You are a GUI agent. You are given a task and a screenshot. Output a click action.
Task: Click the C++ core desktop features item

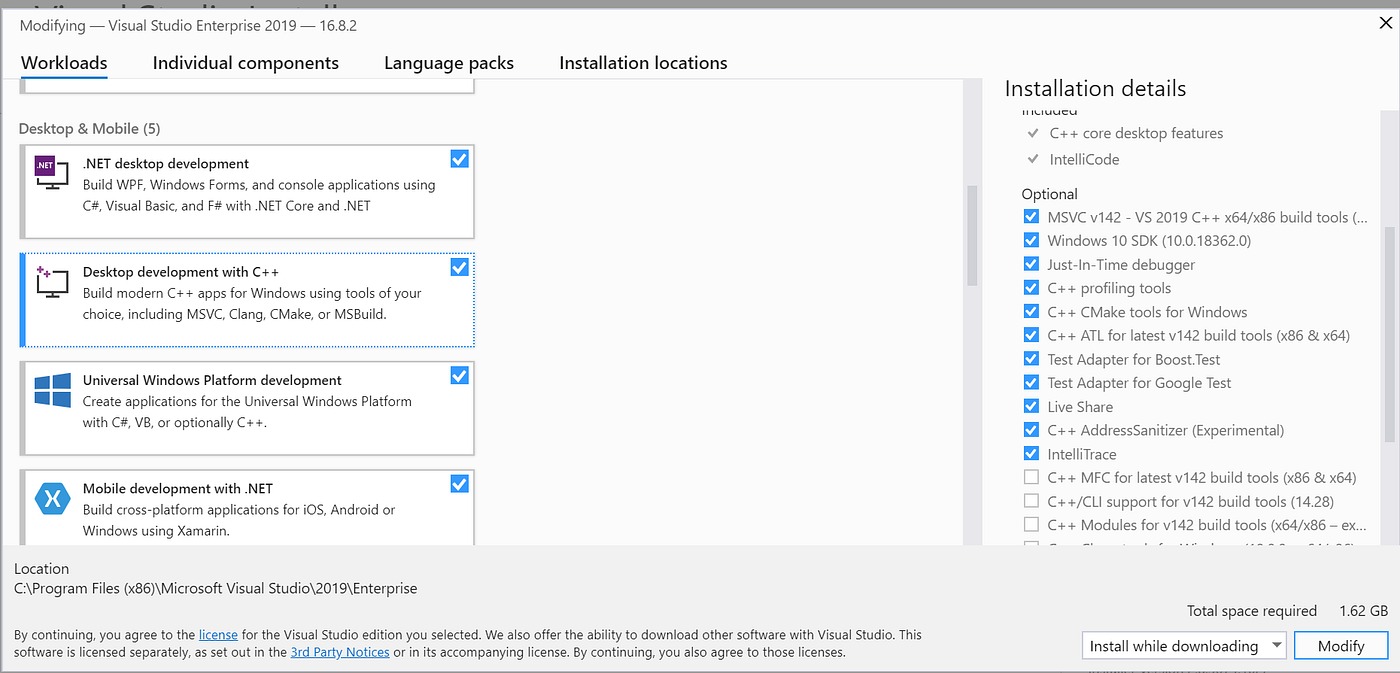tap(1136, 133)
